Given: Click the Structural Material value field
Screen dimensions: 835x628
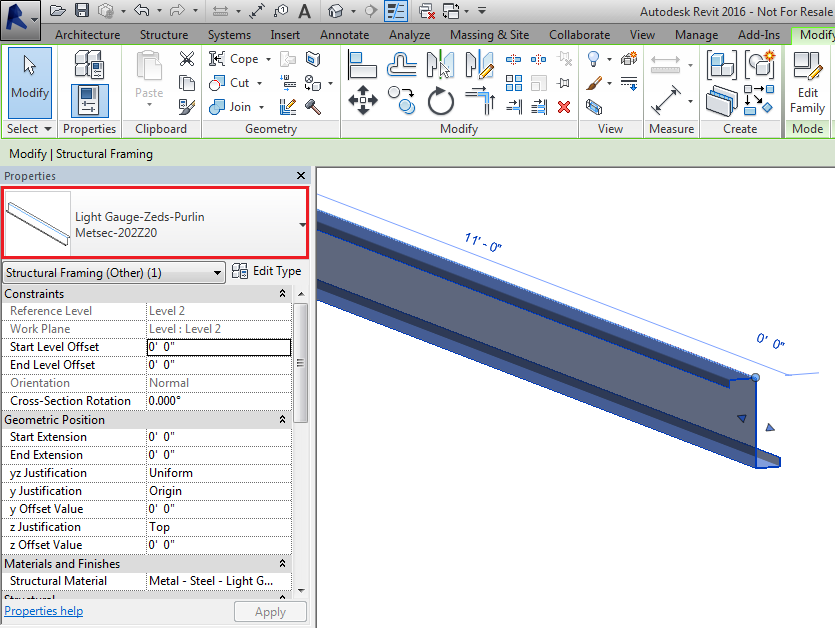Looking at the screenshot, I should pyautogui.click(x=219, y=581).
